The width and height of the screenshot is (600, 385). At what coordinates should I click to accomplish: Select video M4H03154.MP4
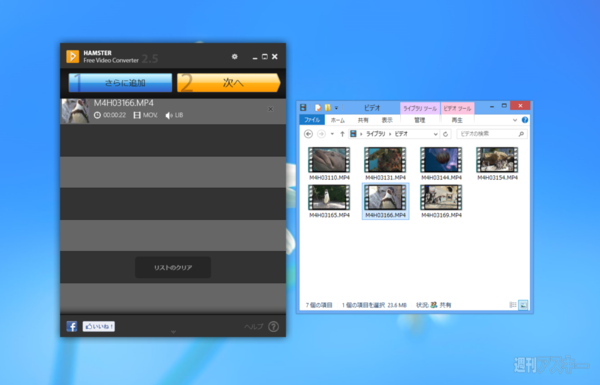(x=497, y=164)
